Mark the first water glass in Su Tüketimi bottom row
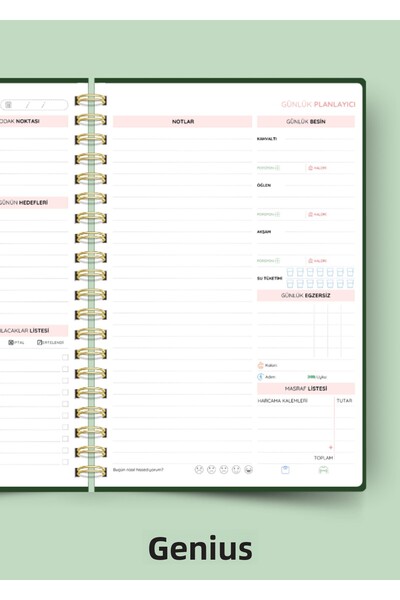Image resolution: width=400 pixels, height=600 pixels. tap(290, 284)
